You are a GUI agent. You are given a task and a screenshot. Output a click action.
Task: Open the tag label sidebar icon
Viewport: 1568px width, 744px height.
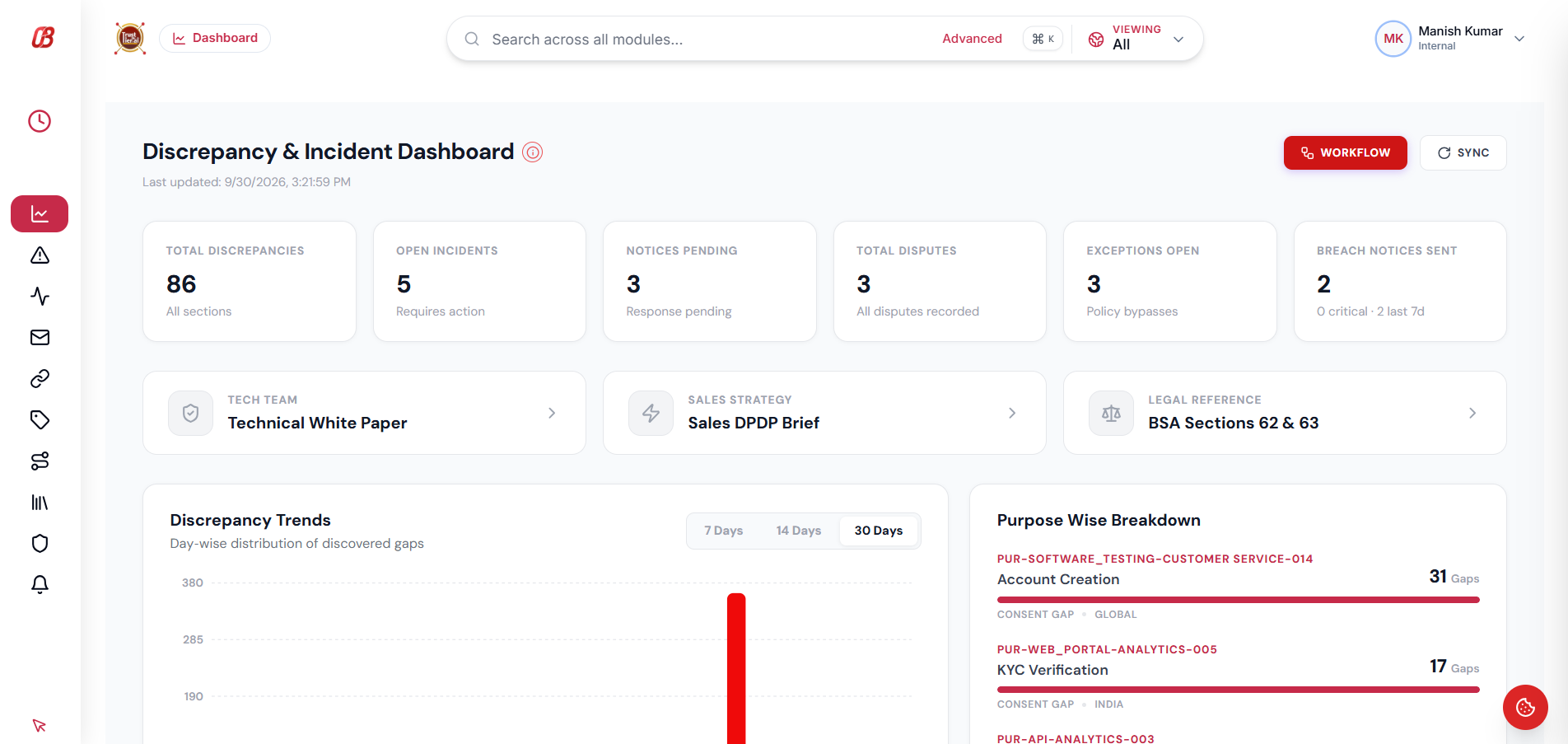(40, 420)
